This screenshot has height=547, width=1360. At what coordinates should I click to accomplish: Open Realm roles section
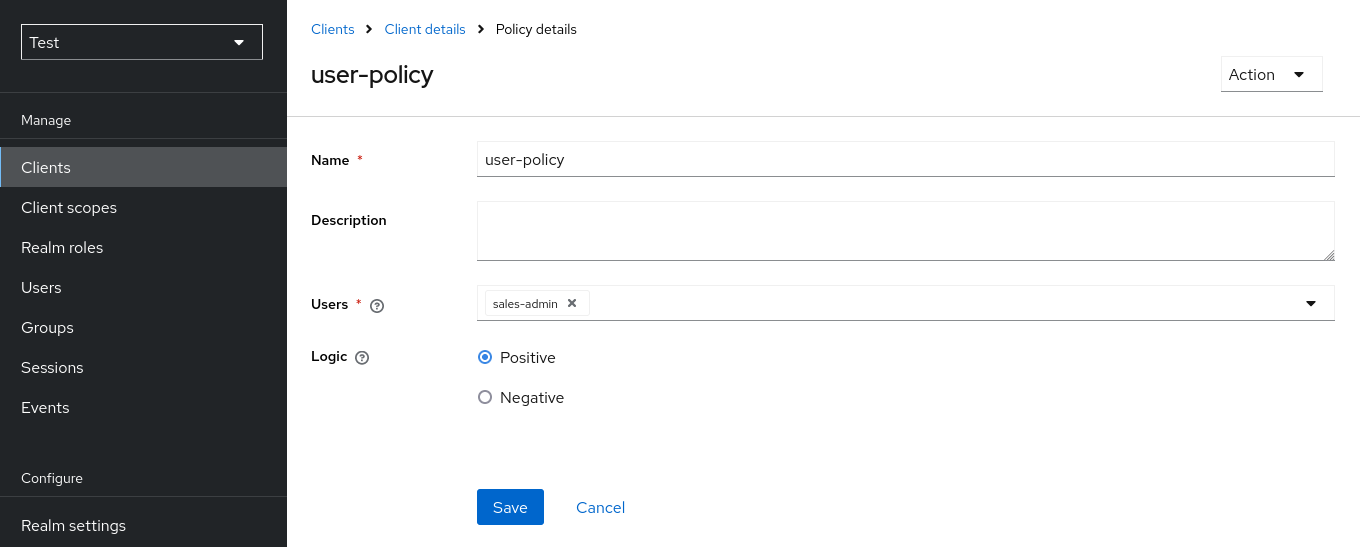click(x=62, y=247)
